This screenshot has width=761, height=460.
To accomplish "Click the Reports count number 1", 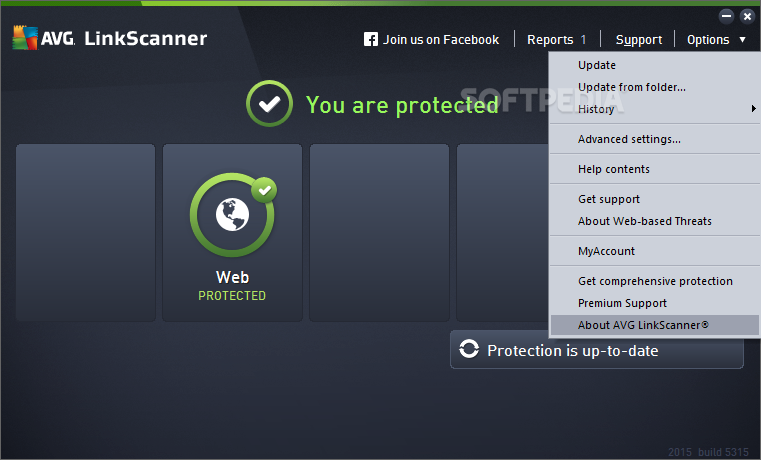I will tap(583, 40).
